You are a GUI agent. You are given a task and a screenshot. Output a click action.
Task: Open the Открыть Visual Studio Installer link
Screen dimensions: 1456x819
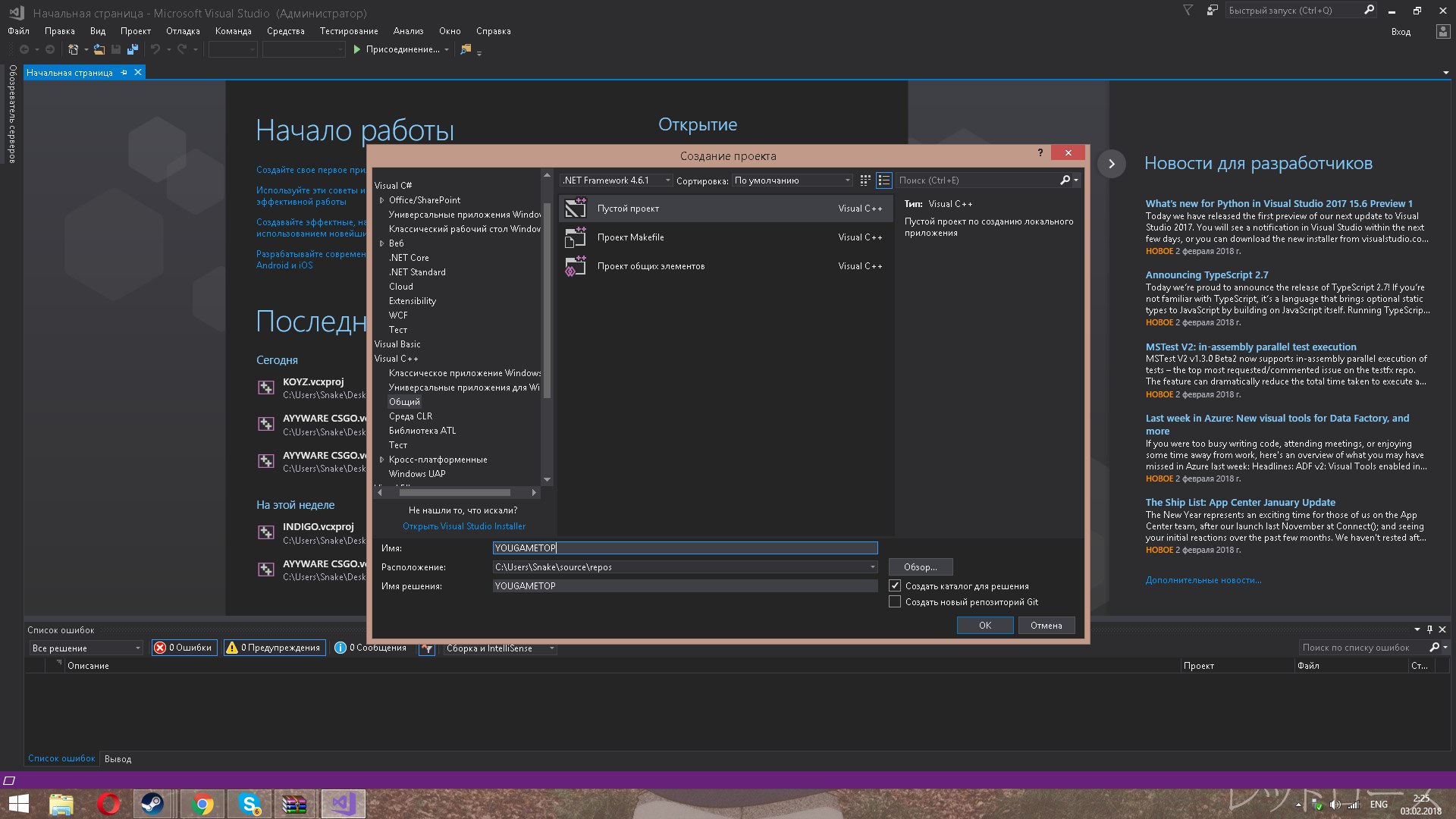click(463, 526)
